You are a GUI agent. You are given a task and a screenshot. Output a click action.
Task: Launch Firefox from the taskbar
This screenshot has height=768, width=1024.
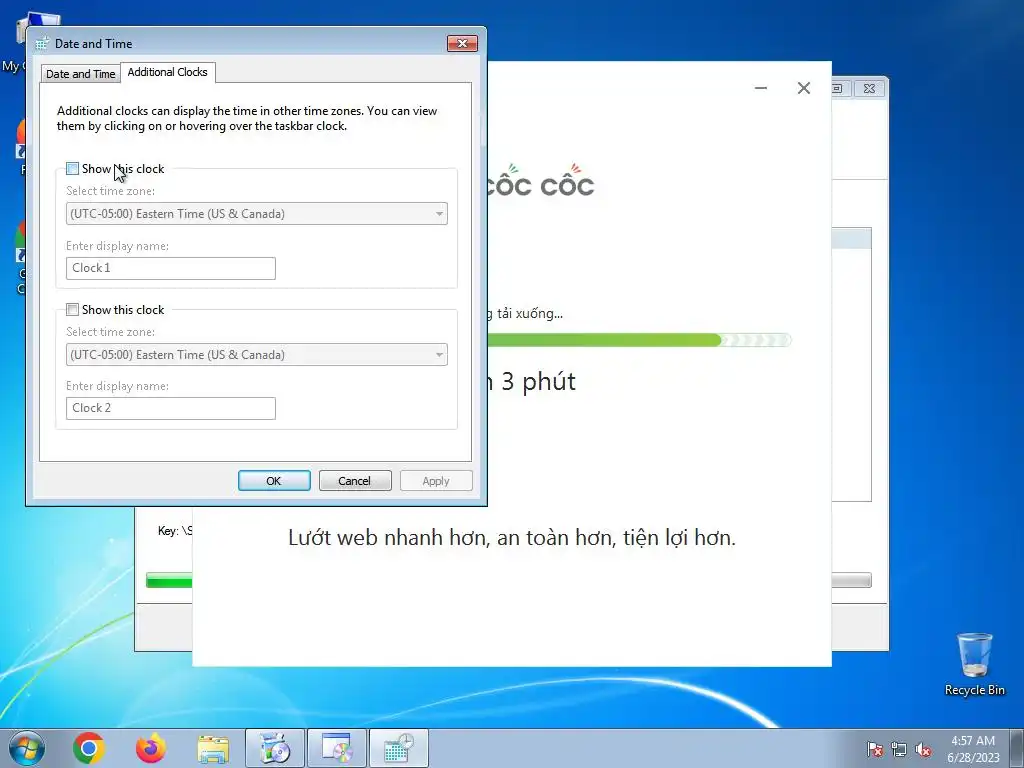point(151,748)
